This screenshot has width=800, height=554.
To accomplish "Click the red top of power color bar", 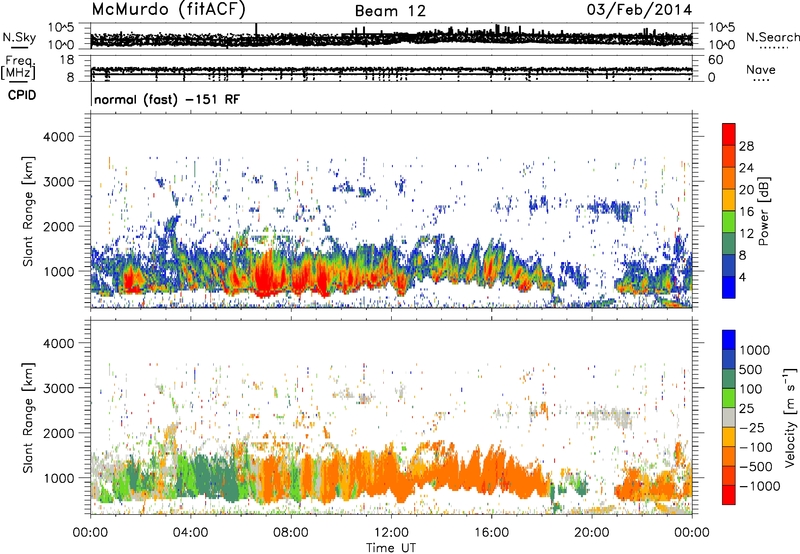I will click(x=729, y=134).
